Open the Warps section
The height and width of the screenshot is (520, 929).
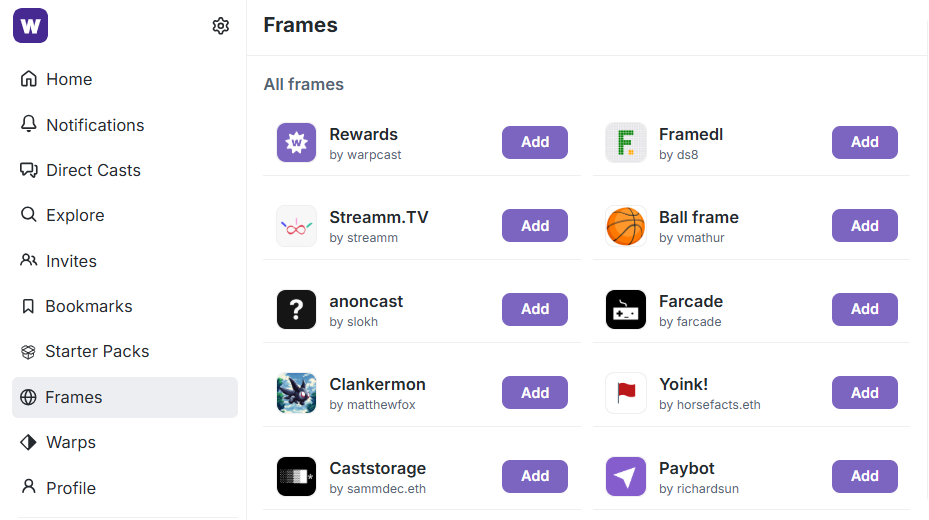coord(70,442)
